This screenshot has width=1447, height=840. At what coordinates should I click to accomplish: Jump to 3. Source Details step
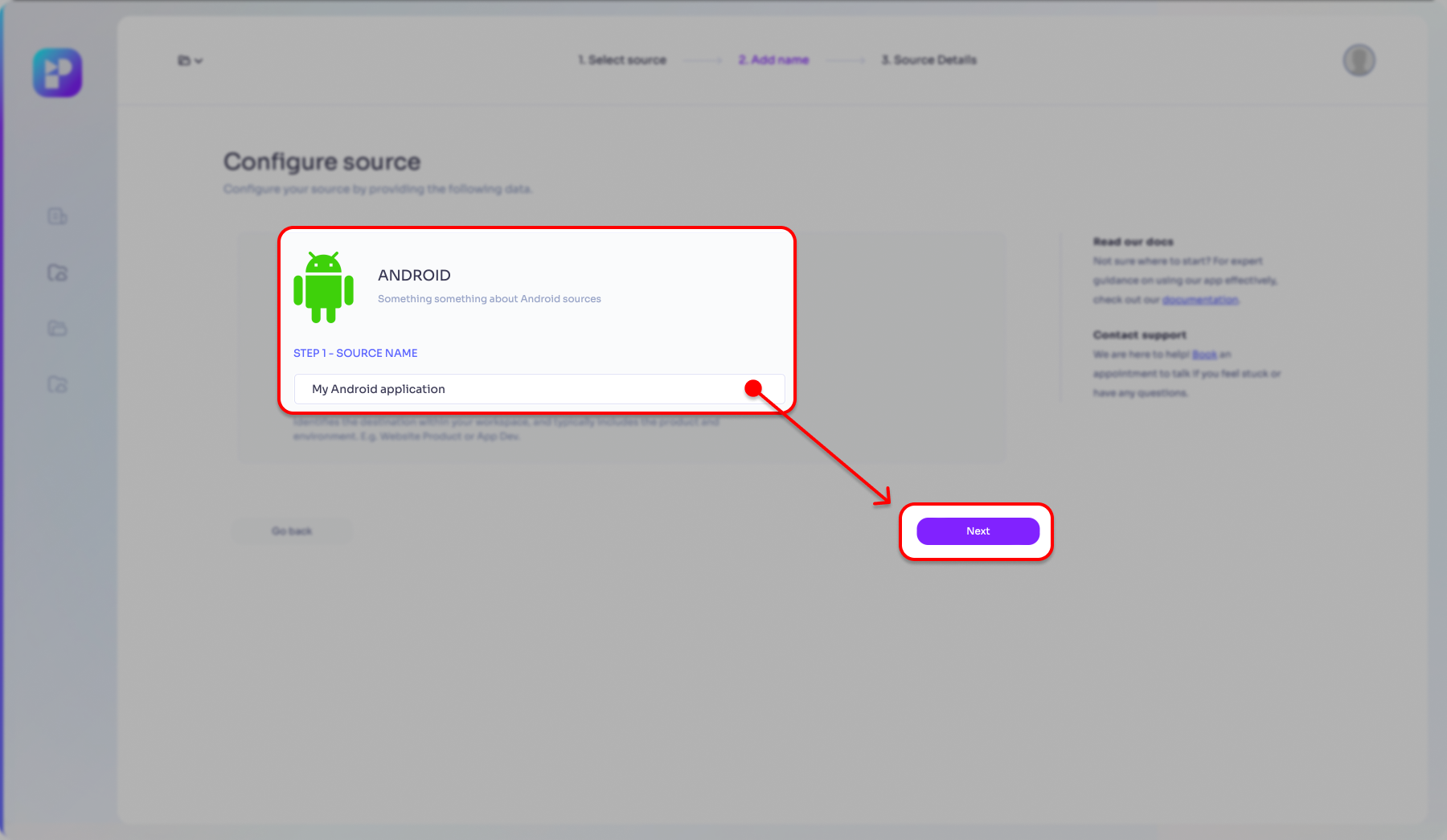pyautogui.click(x=928, y=60)
